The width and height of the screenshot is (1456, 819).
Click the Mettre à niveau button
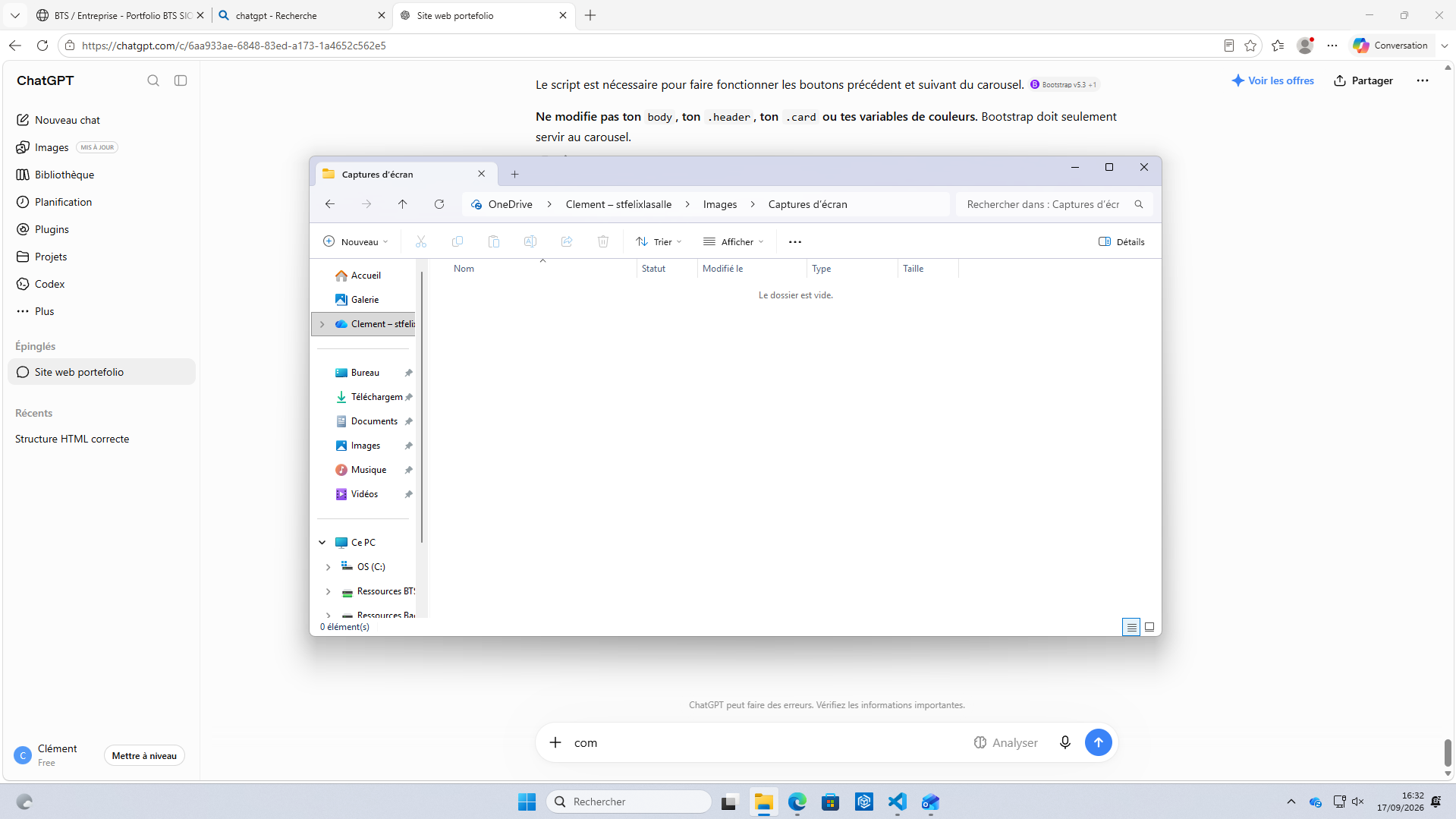point(144,755)
